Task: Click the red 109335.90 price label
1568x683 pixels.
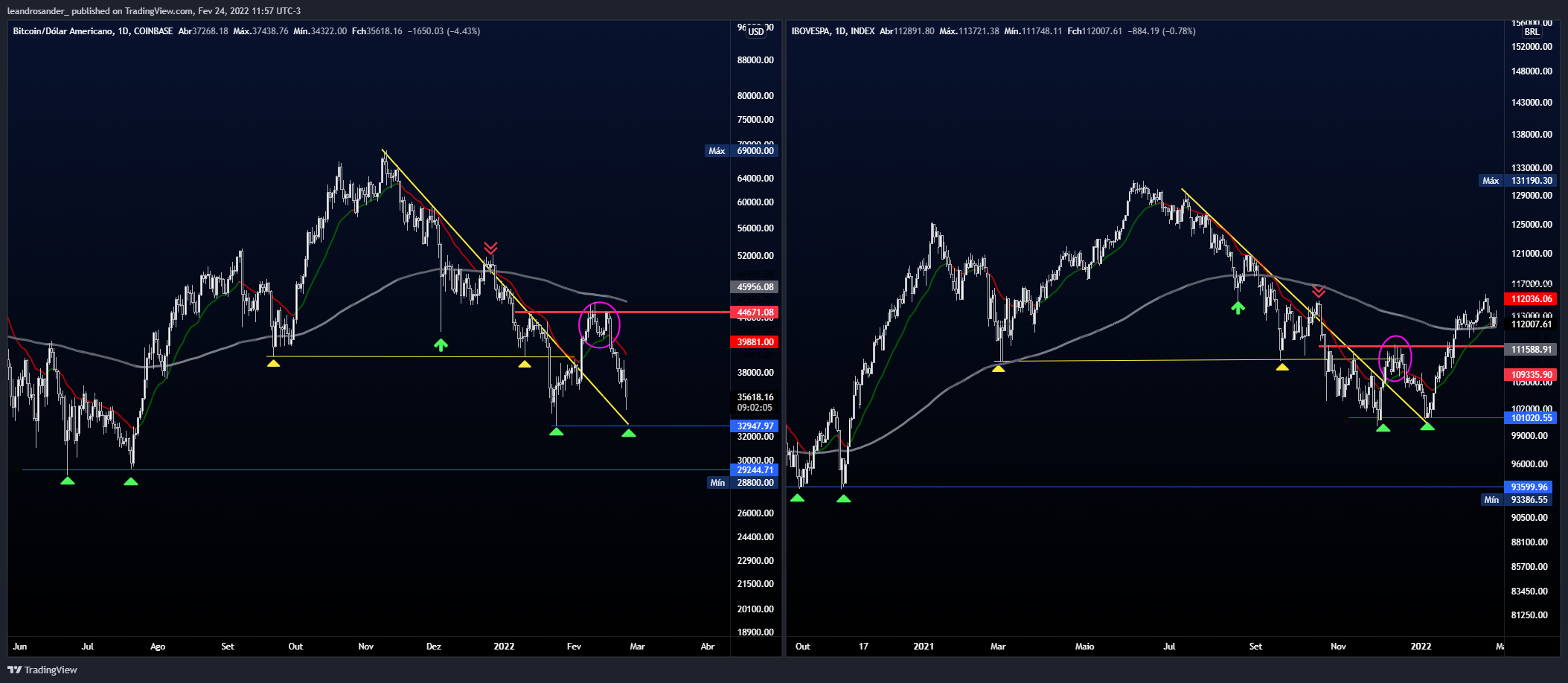Action: [1531, 375]
